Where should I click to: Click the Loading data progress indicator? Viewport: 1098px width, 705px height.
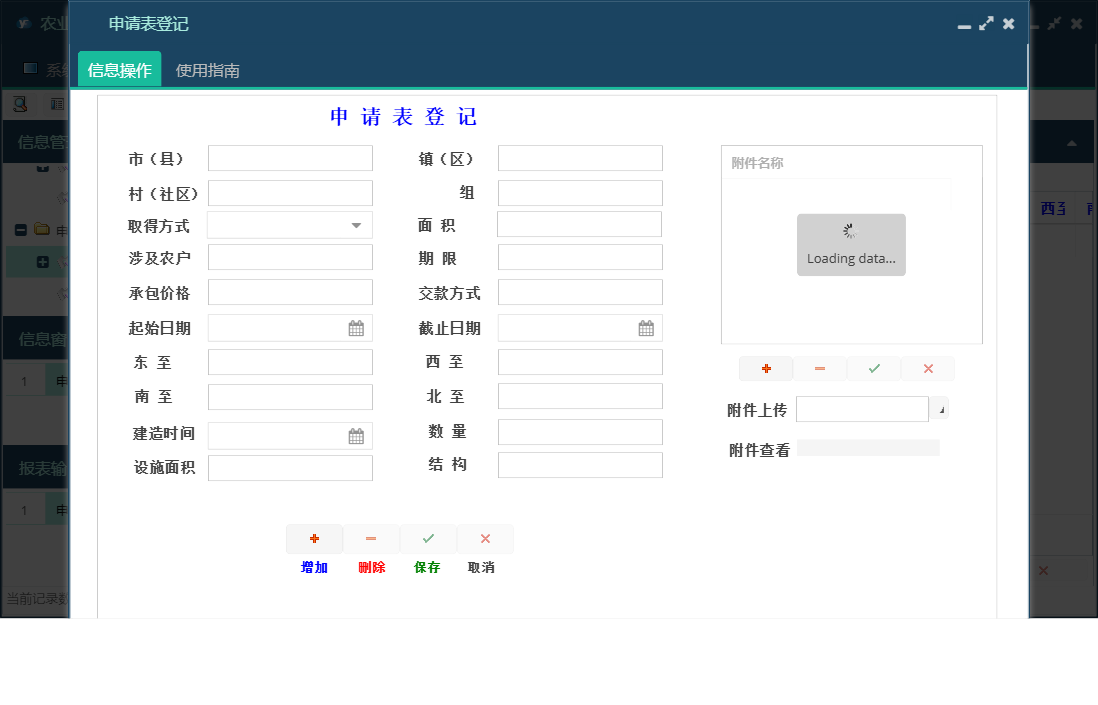851,244
